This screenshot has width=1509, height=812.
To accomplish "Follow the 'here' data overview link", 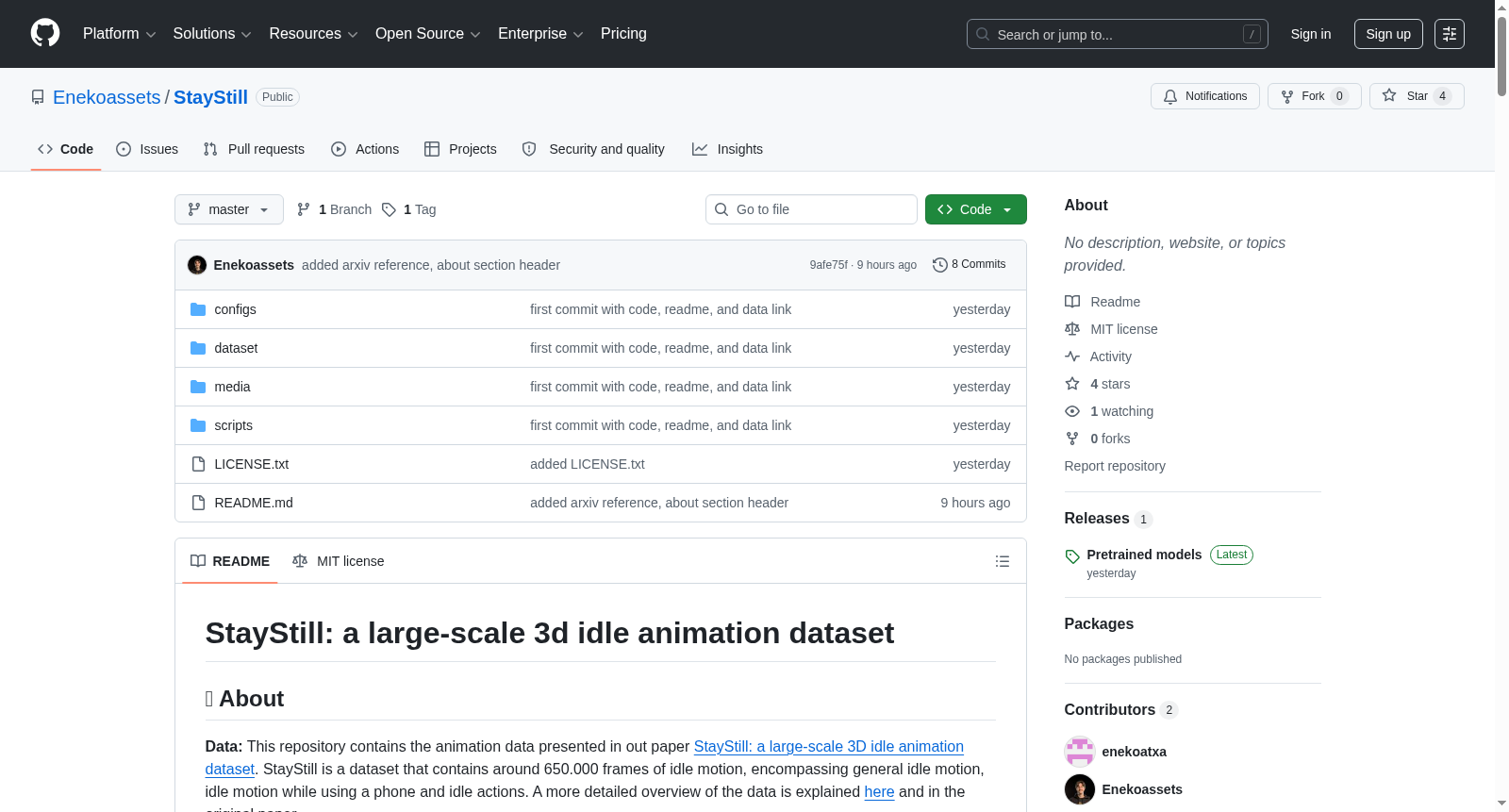I will [x=879, y=792].
